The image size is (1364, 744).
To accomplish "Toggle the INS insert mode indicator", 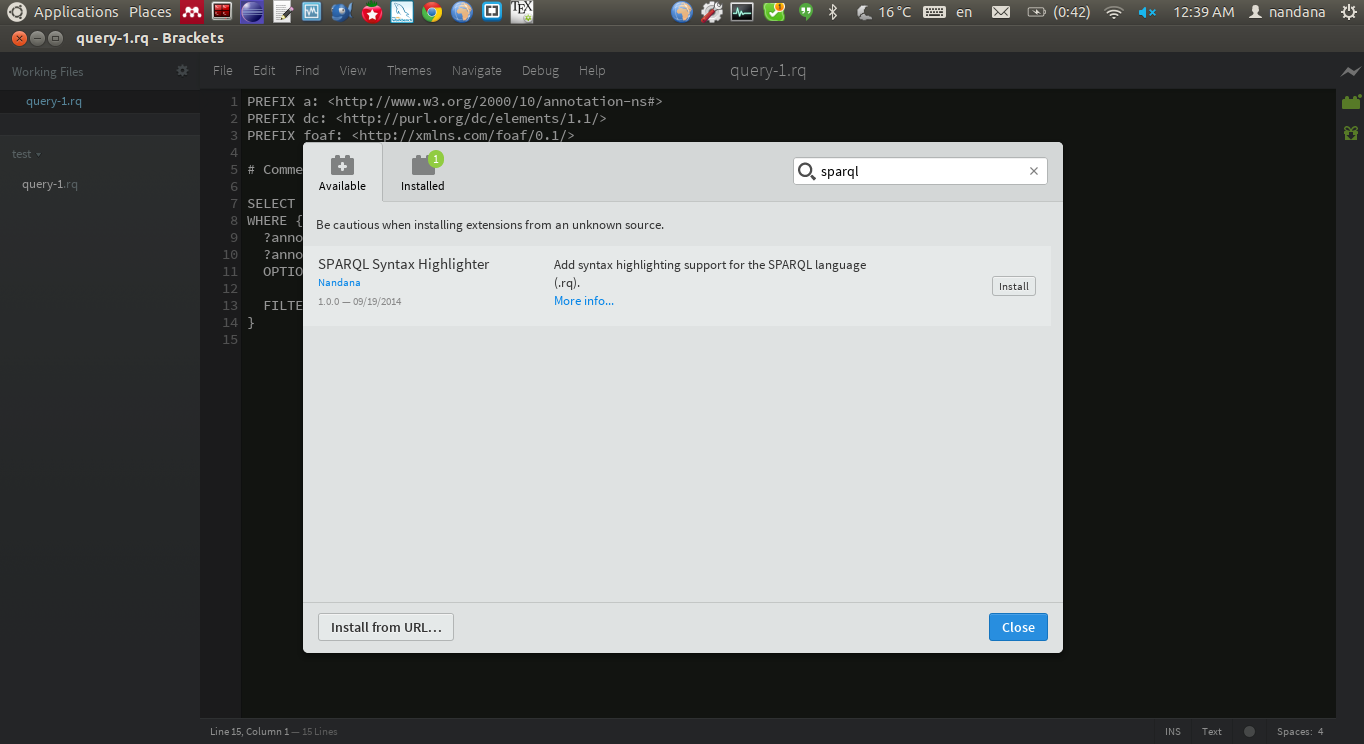I will coord(1173,731).
